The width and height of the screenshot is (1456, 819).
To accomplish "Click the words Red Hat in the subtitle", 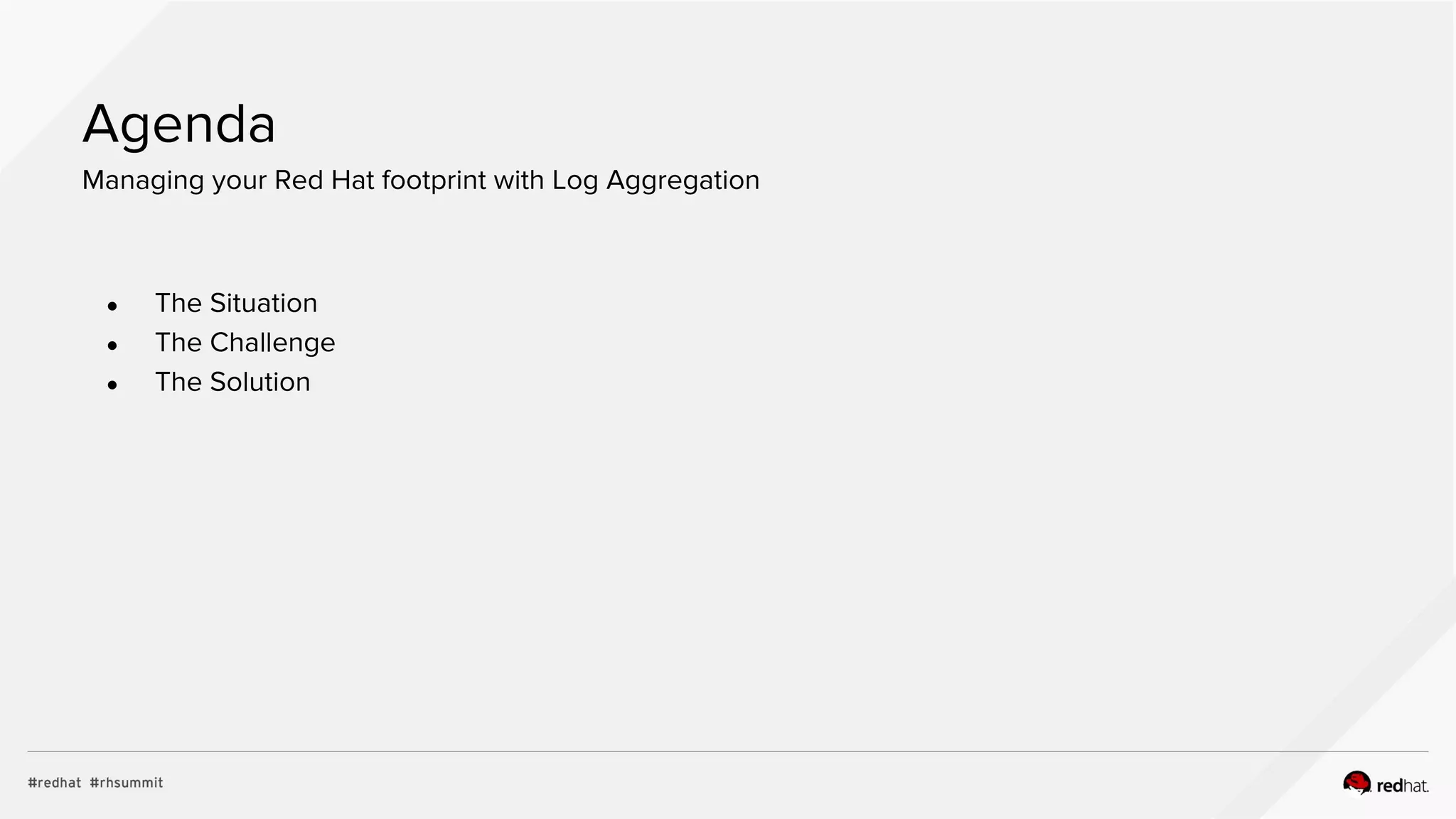I will coord(324,180).
